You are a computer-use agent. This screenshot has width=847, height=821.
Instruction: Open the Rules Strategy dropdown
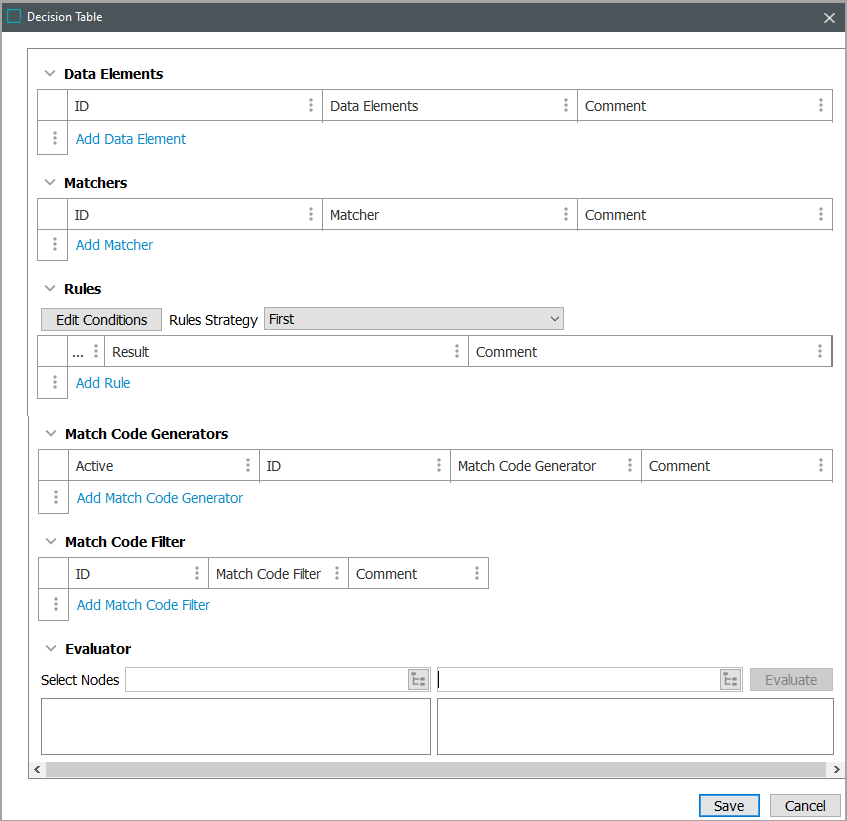413,319
